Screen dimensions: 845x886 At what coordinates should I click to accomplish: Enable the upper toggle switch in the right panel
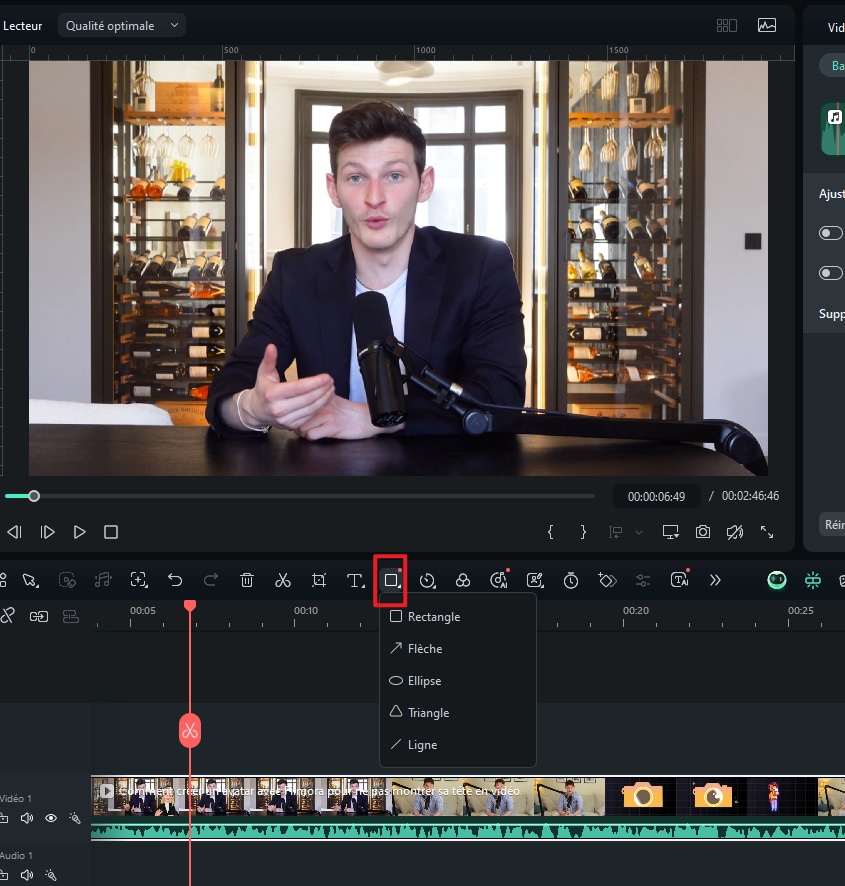click(x=830, y=233)
